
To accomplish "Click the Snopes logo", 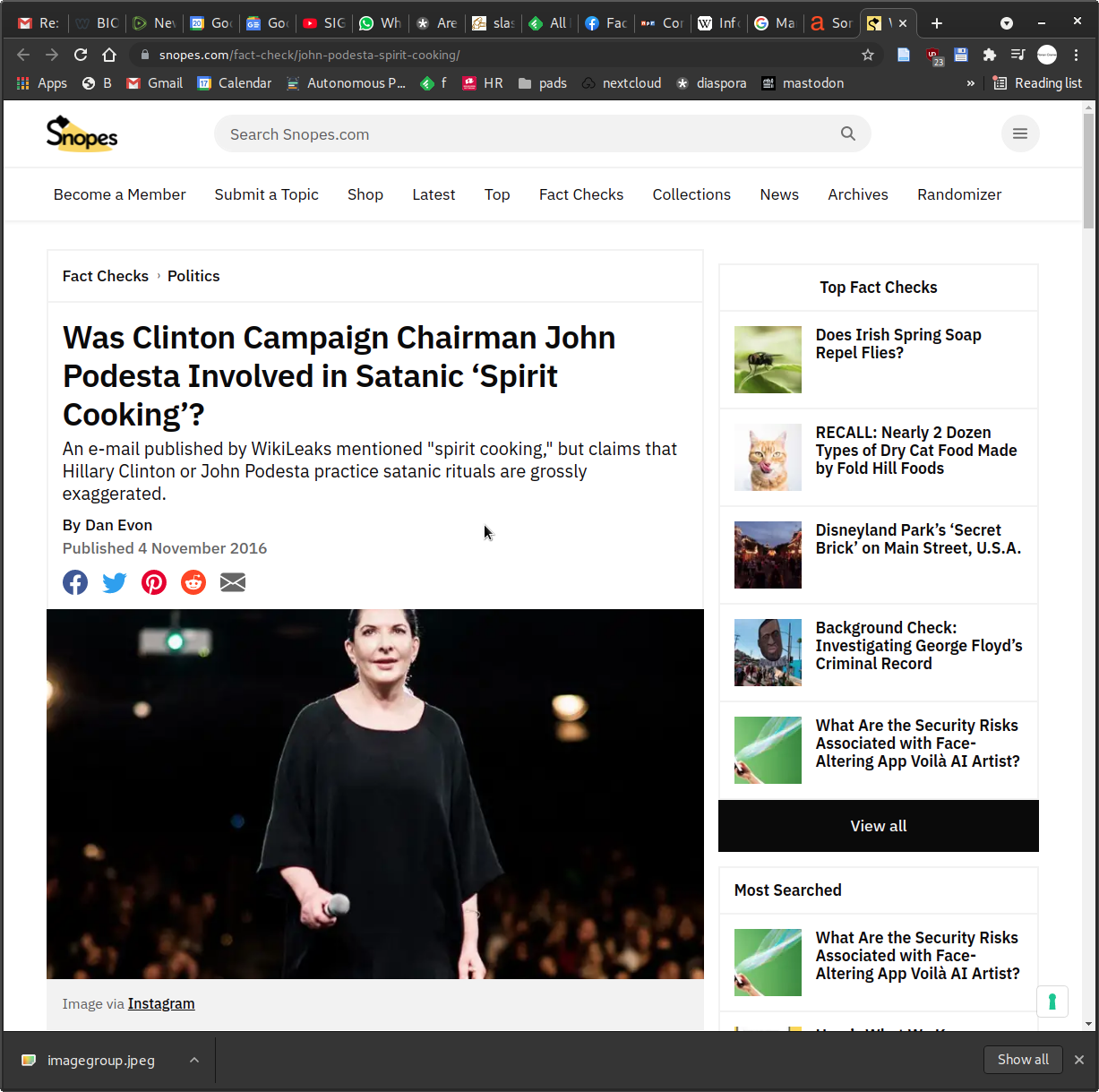I will 82,134.
